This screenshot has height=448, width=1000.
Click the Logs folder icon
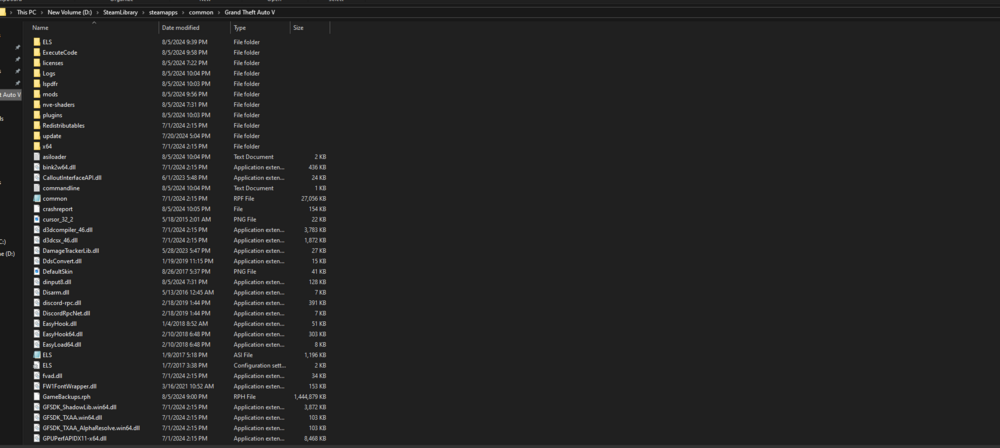[36, 73]
